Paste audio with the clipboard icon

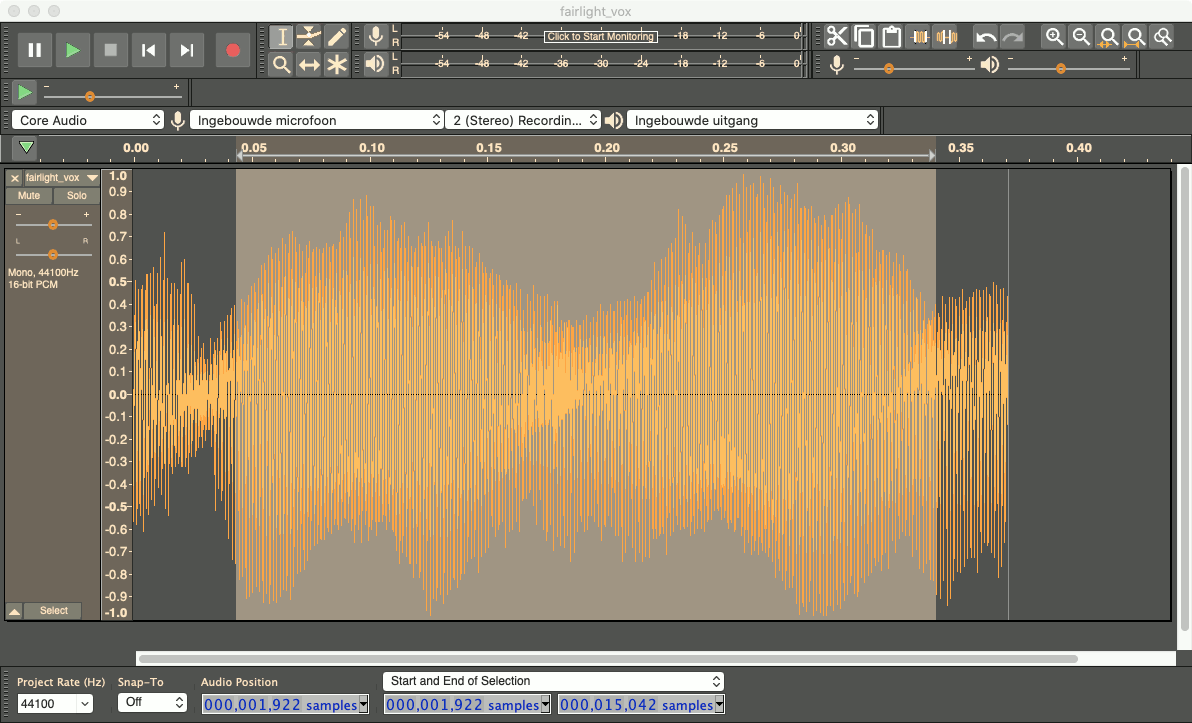892,36
